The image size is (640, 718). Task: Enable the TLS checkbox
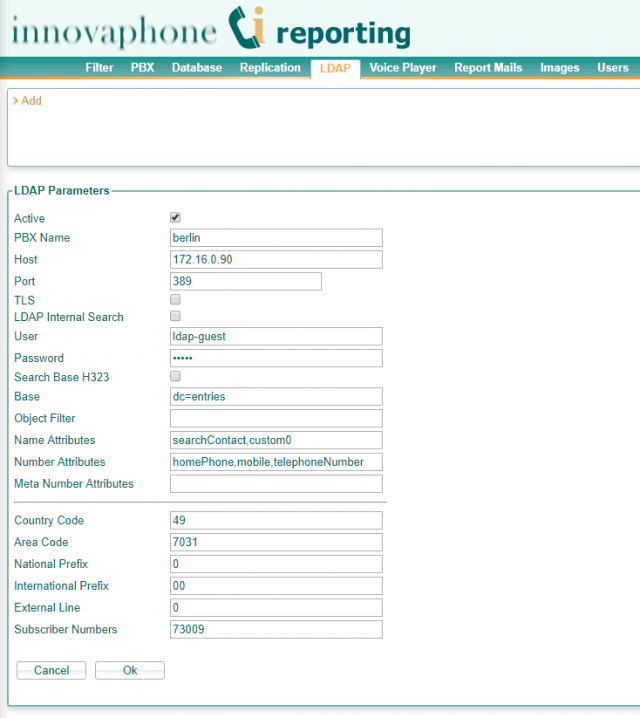click(175, 299)
